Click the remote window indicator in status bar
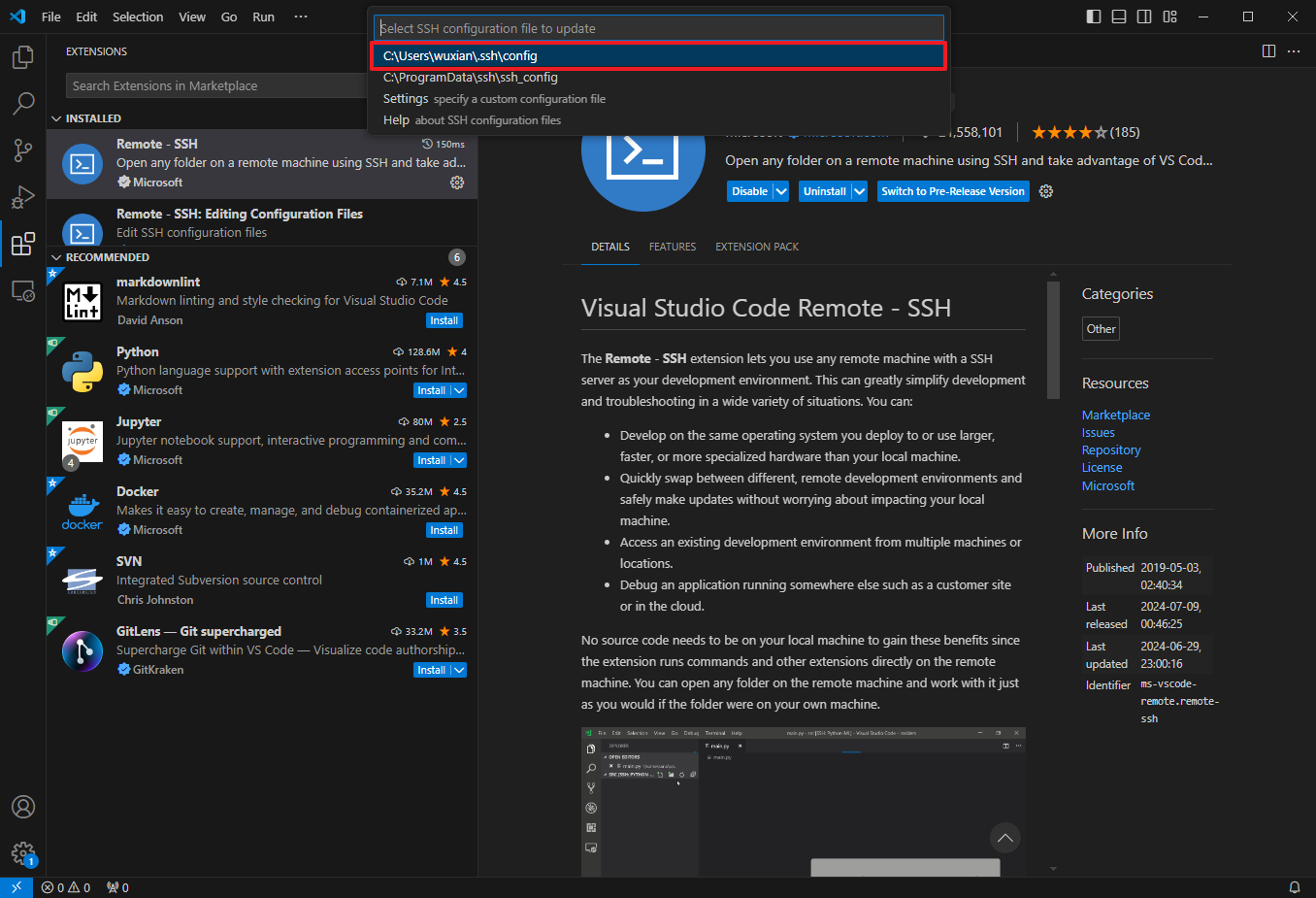 tap(16, 887)
